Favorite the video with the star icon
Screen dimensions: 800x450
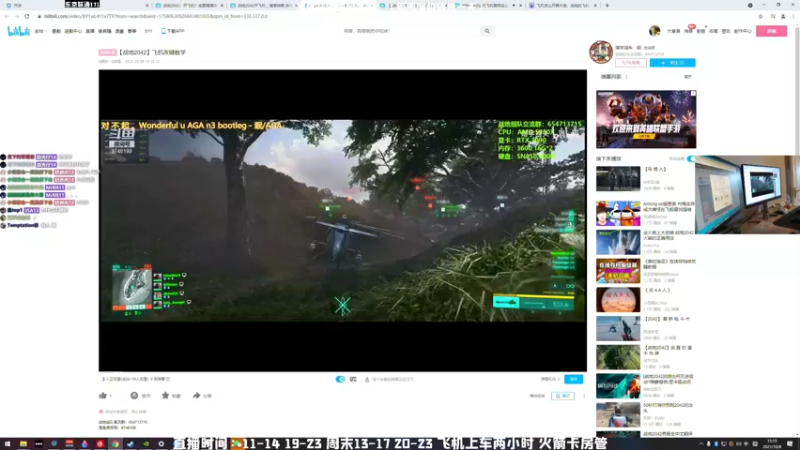coord(165,395)
